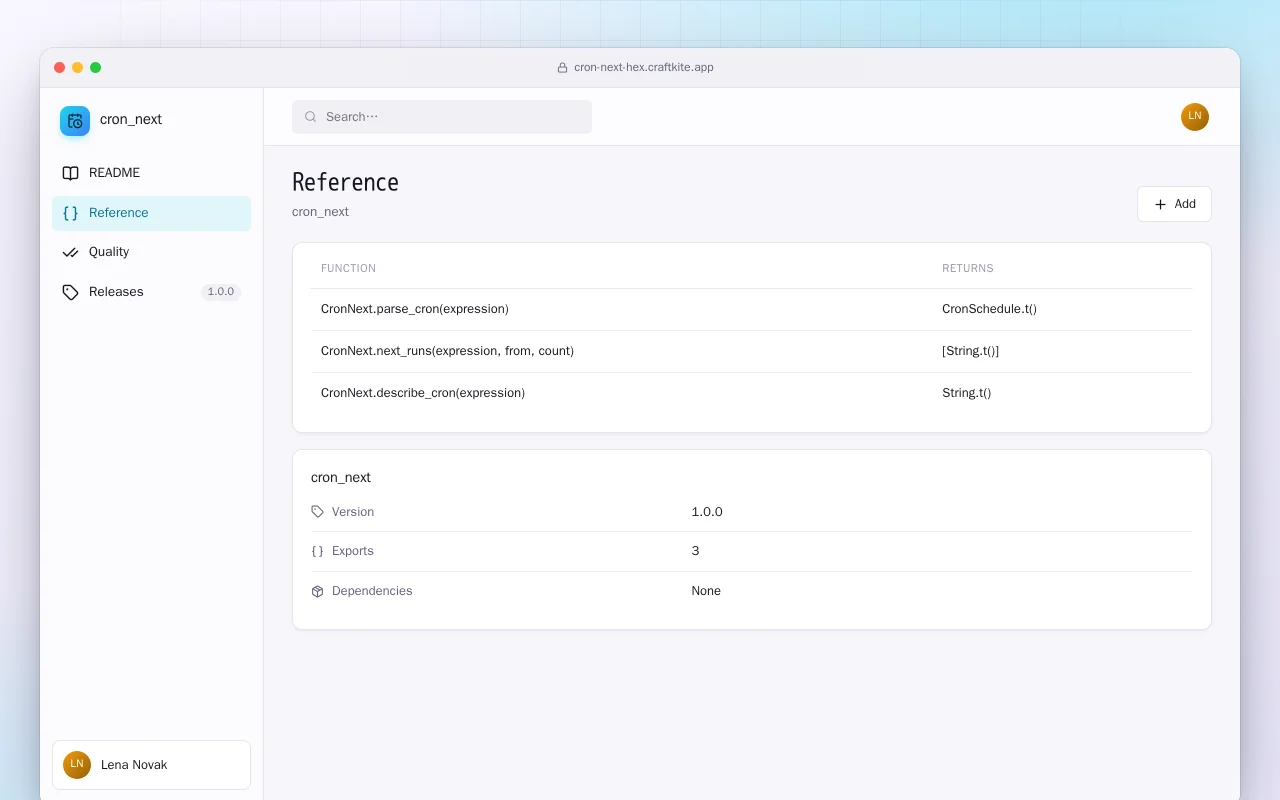Open the Releases section
The image size is (1280, 800).
151,292
